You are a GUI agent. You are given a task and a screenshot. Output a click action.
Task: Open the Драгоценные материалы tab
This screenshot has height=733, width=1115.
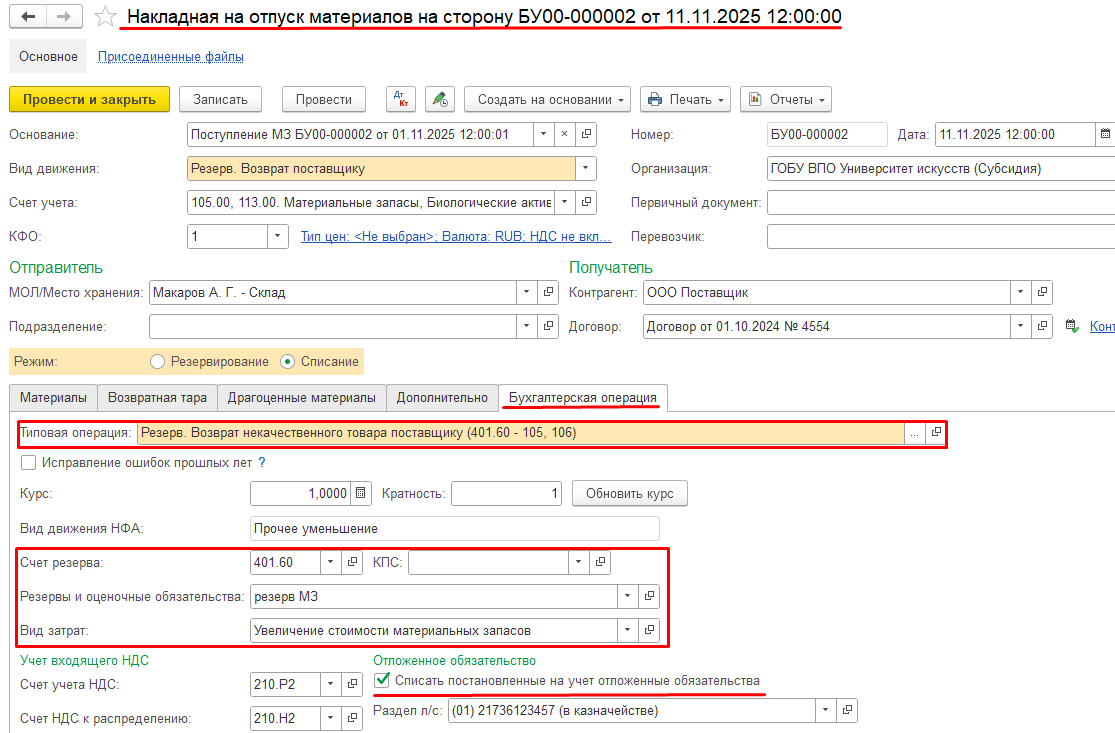pyautogui.click(x=301, y=398)
